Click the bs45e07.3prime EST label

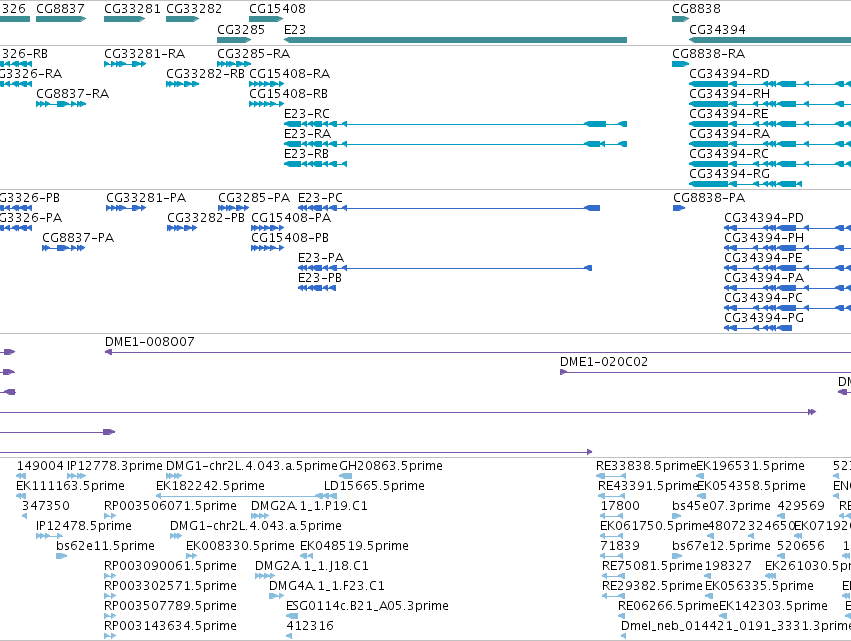(x=721, y=506)
